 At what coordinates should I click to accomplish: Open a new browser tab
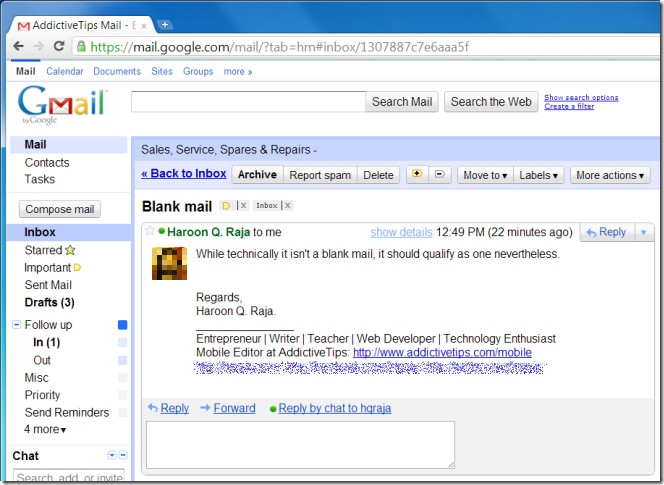(x=164, y=25)
